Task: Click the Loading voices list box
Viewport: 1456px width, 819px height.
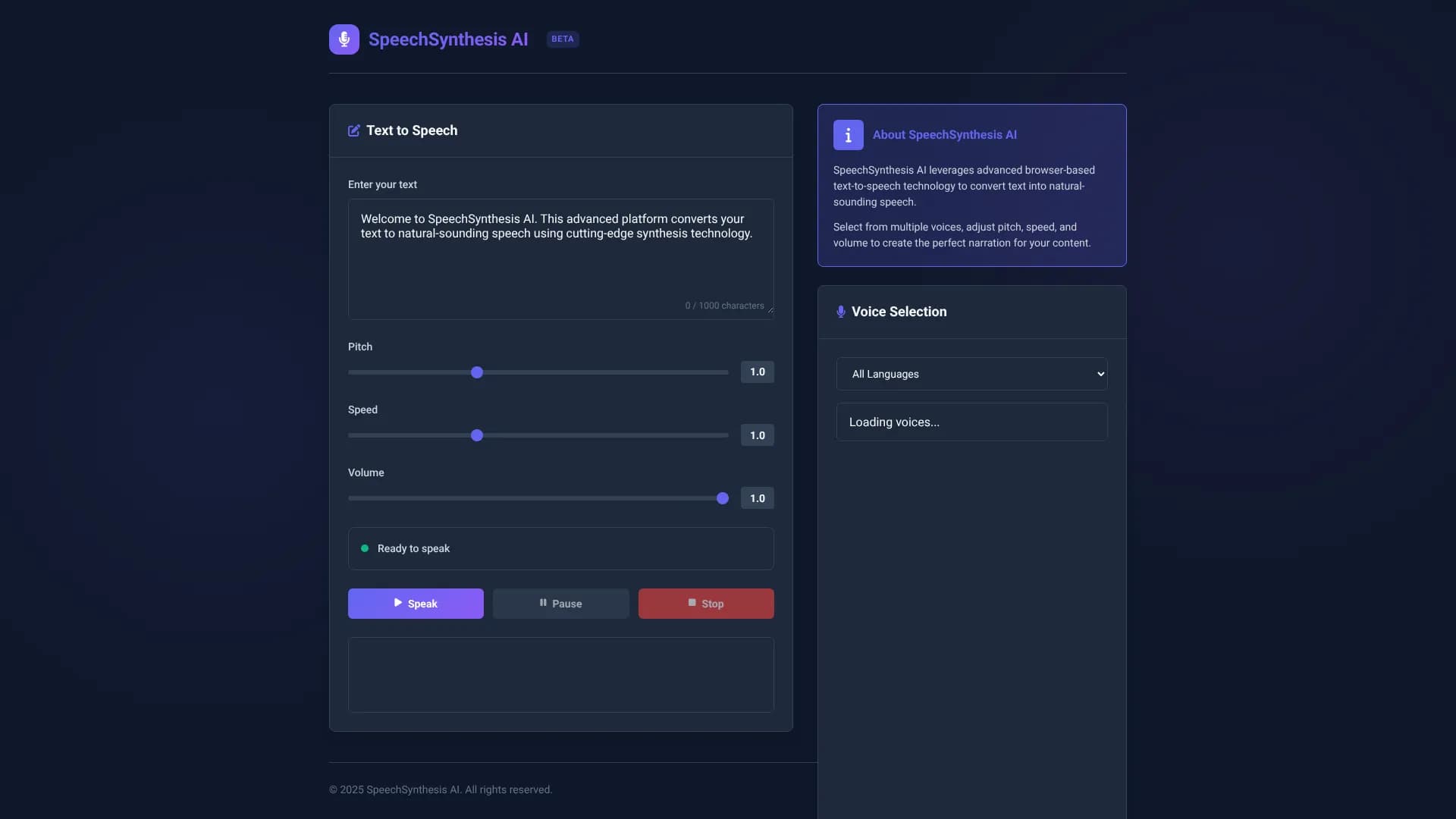Action: pos(971,422)
